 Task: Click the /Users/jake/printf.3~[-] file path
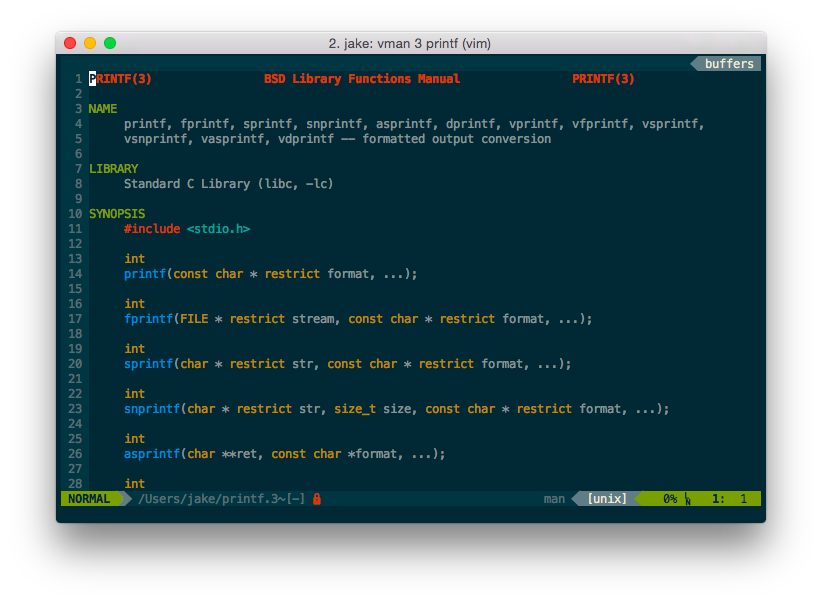[221, 499]
